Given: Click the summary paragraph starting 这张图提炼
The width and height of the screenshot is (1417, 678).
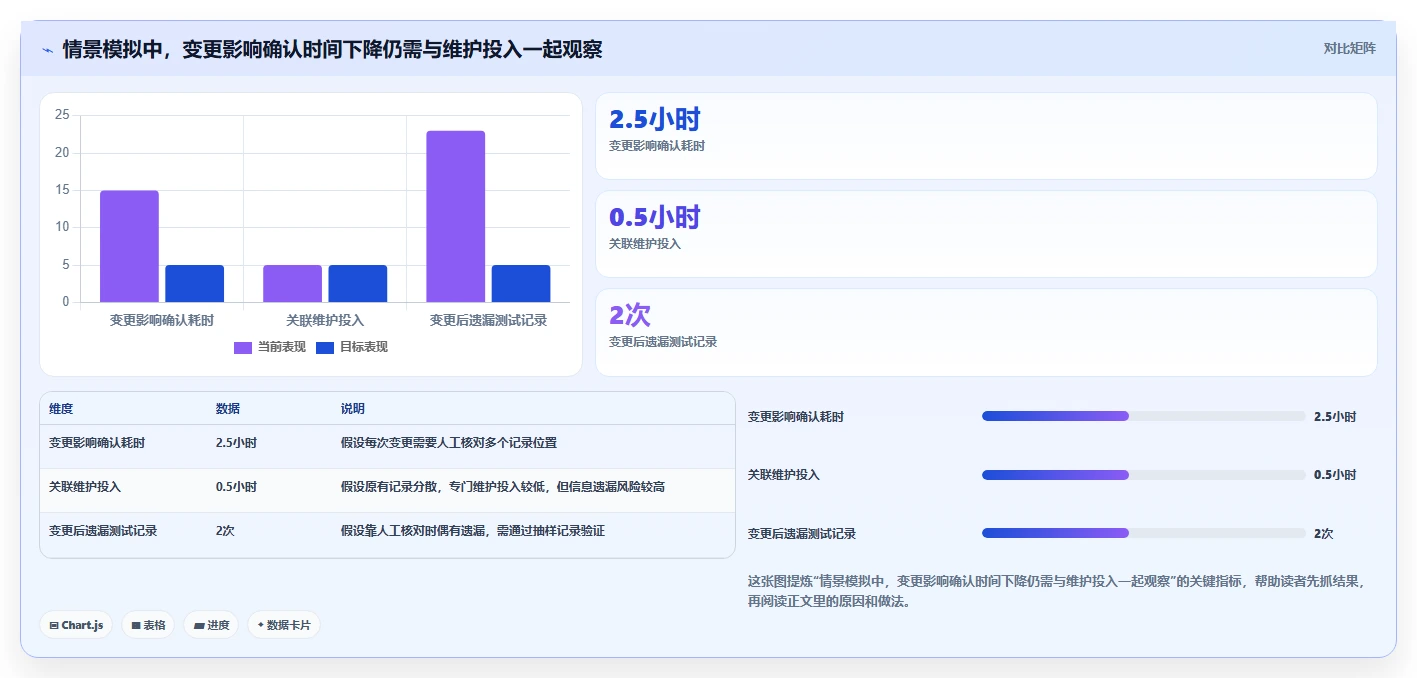Looking at the screenshot, I should tap(1056, 591).
